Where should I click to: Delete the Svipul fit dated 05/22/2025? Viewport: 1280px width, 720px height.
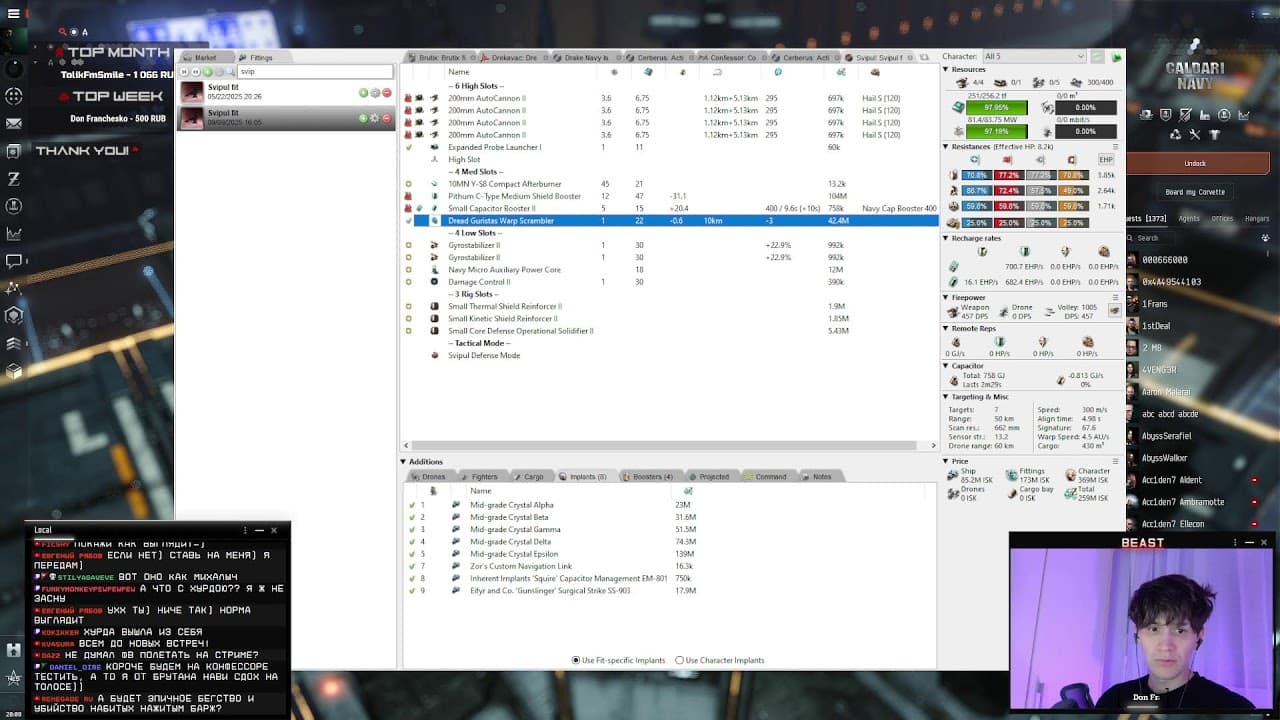(x=387, y=93)
